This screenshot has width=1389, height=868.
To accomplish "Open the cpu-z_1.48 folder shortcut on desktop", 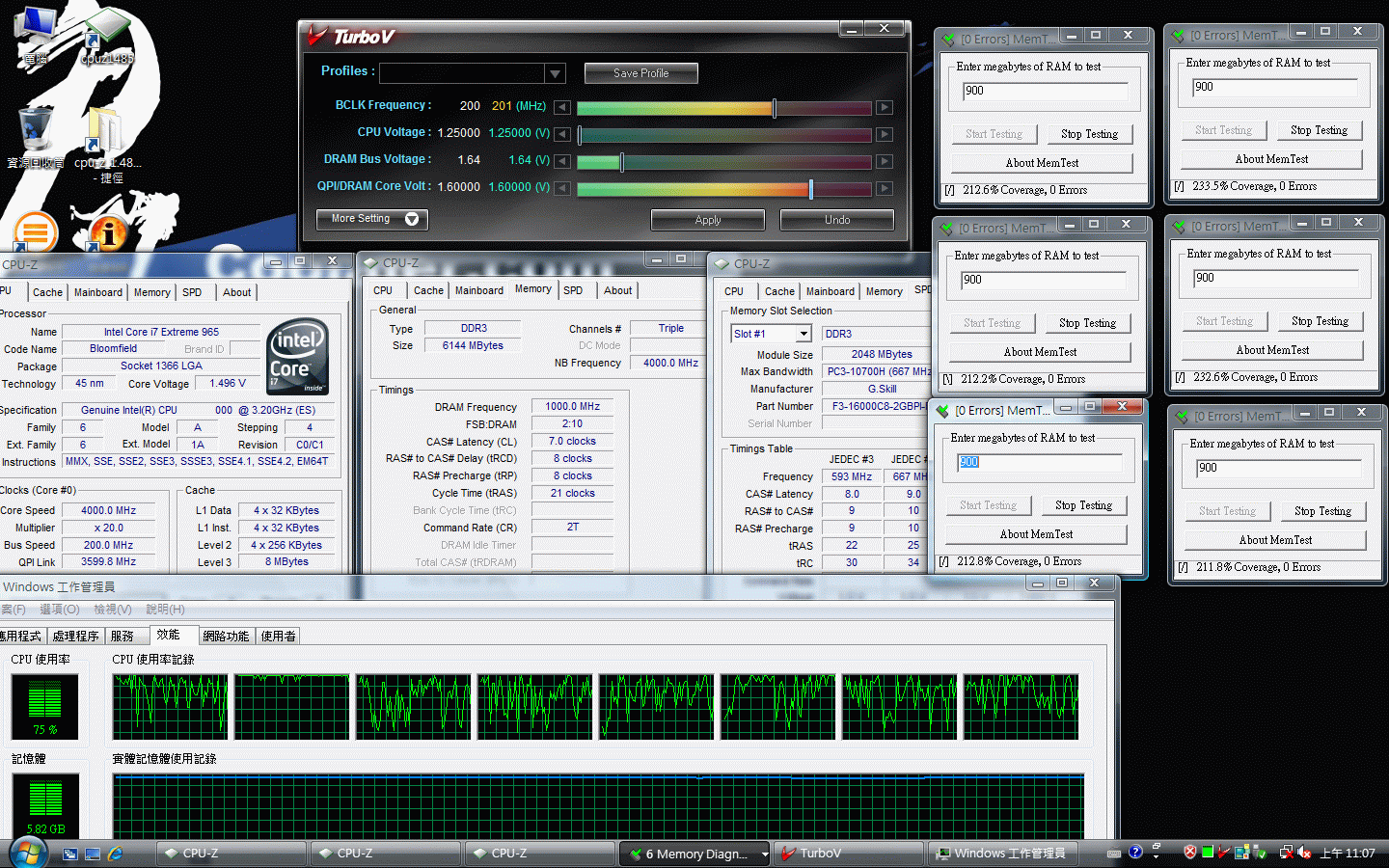I will tap(107, 145).
